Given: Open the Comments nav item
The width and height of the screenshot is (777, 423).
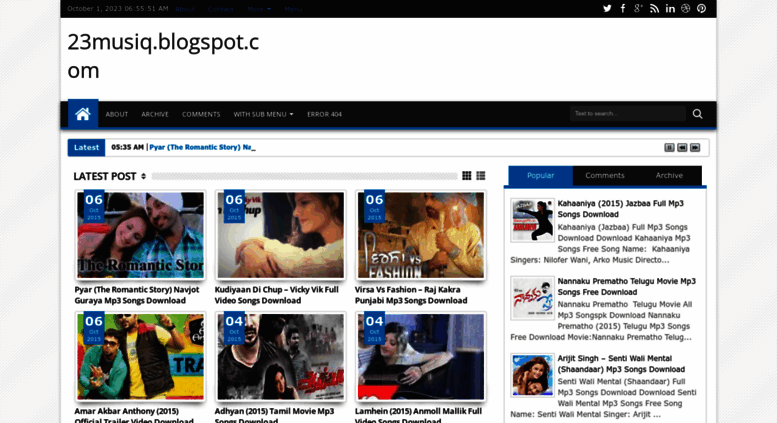Looking at the screenshot, I should [x=201, y=114].
